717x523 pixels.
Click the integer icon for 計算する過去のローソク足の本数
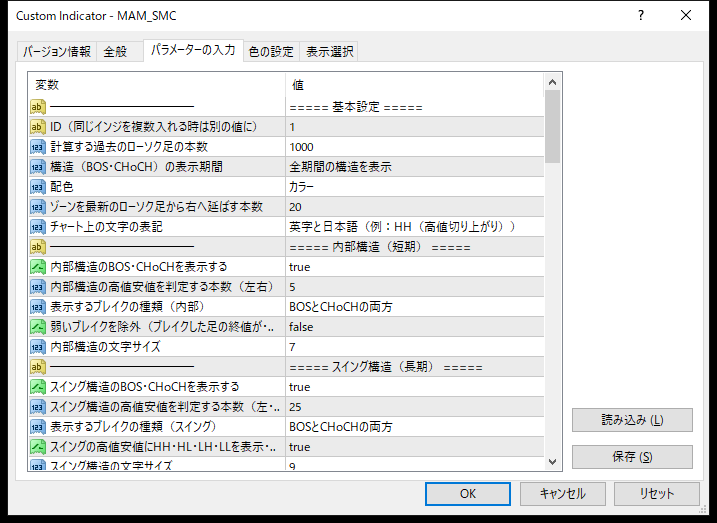[x=38, y=147]
